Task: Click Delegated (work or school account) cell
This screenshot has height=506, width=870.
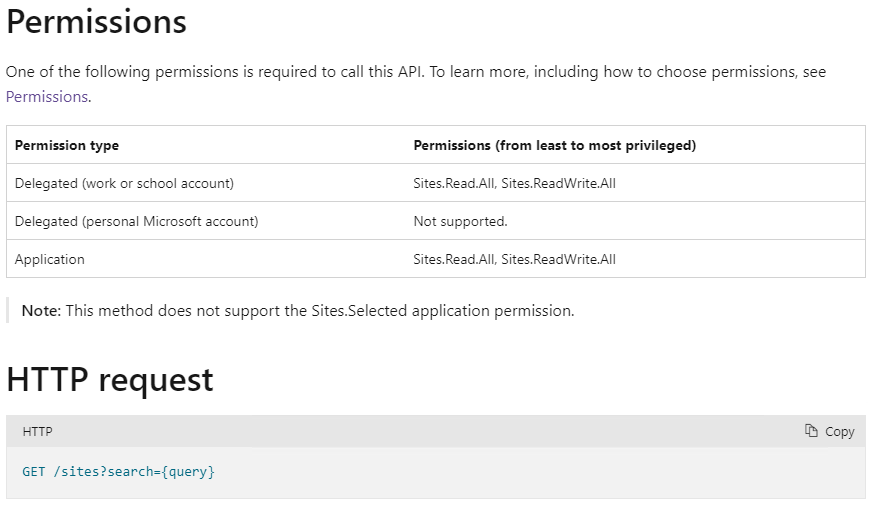Action: (124, 183)
